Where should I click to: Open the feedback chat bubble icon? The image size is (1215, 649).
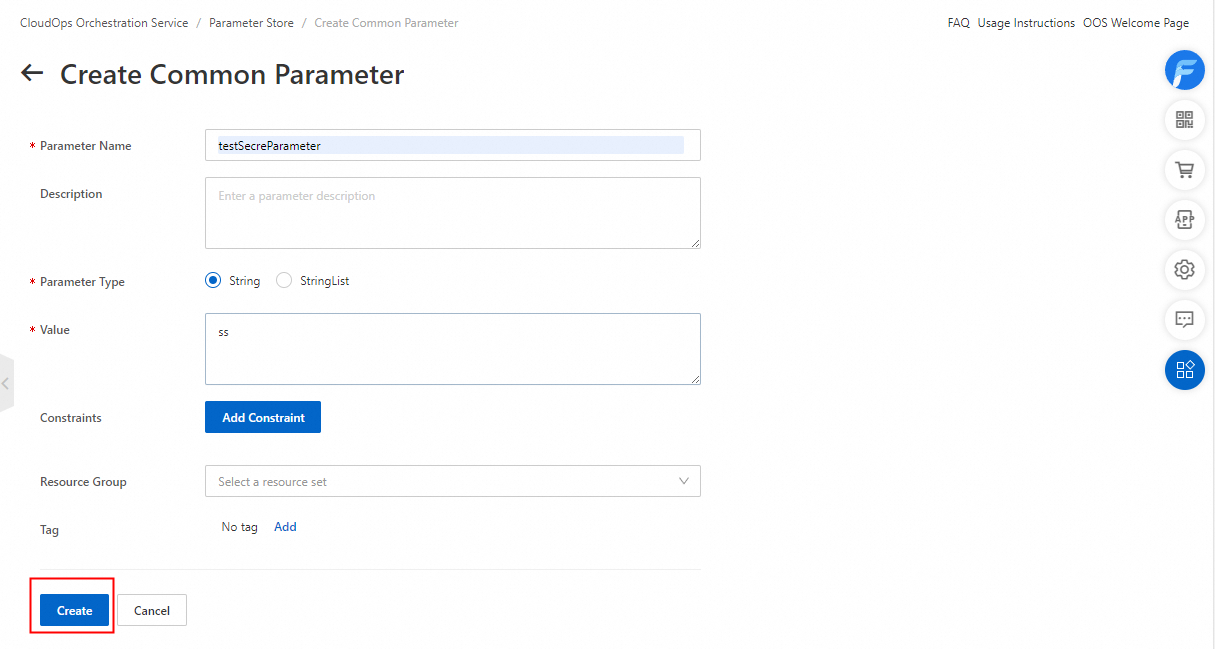pos(1185,319)
